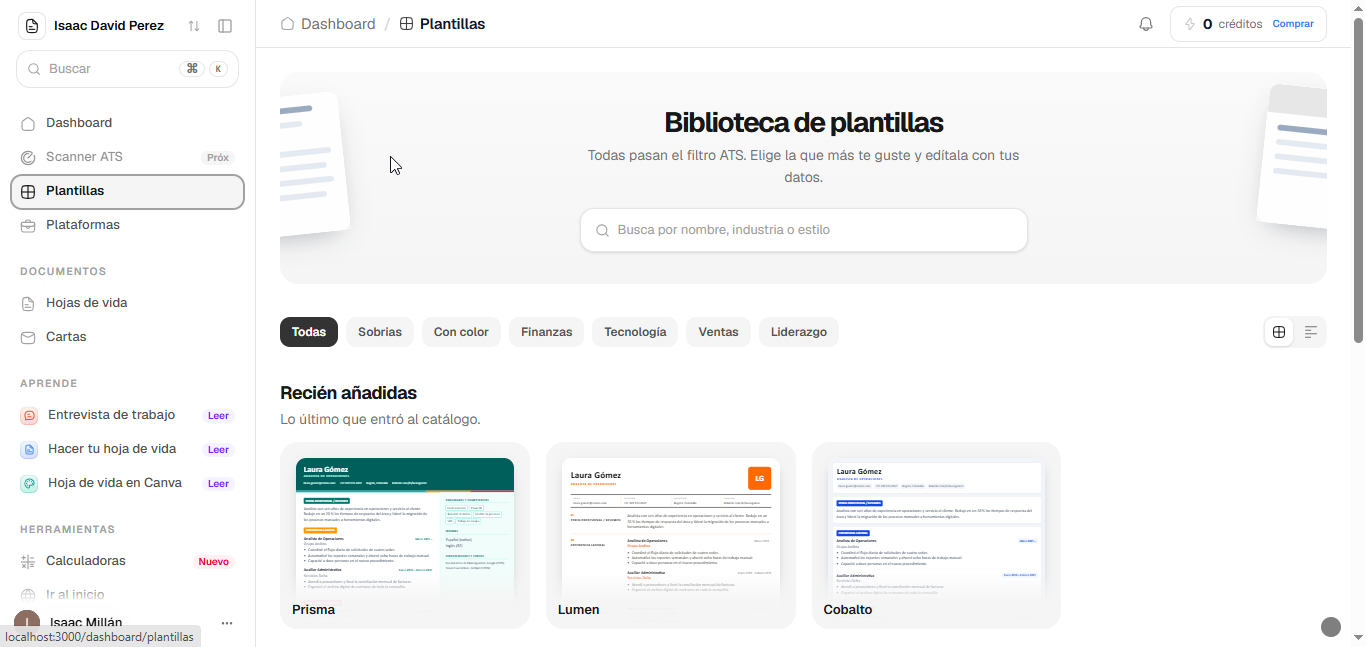The image size is (1366, 647).
Task: Click magnifier icon in template search
Action: click(602, 230)
